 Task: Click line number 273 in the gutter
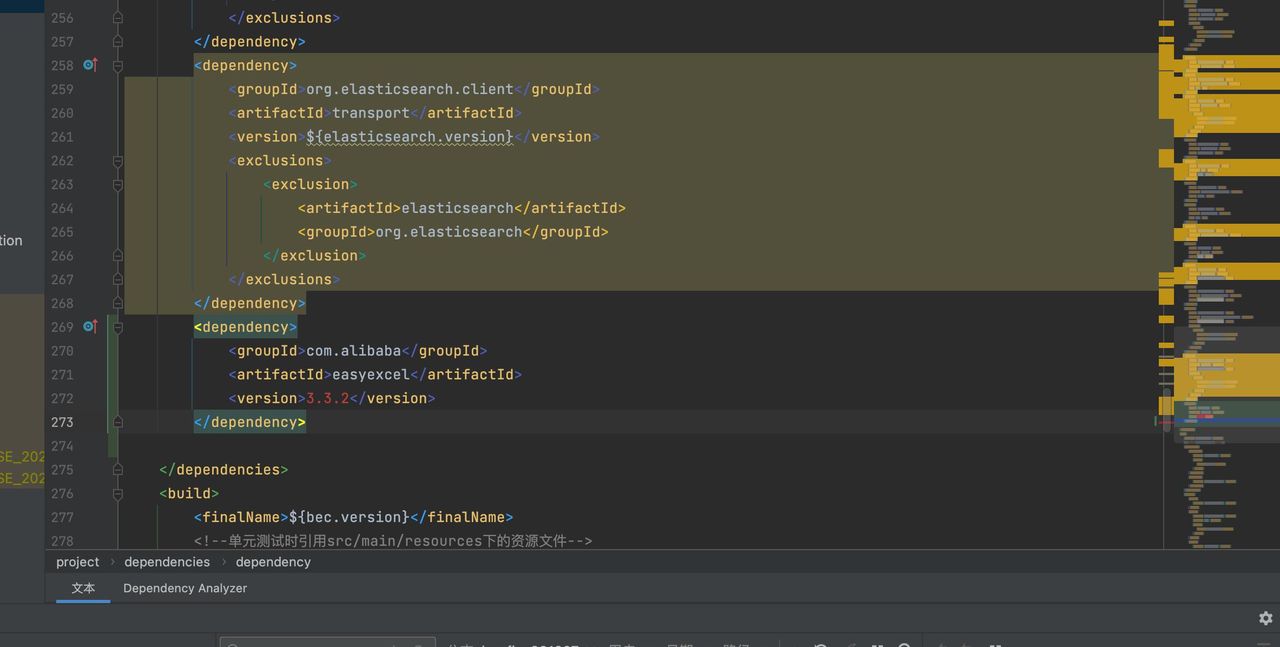tap(62, 422)
